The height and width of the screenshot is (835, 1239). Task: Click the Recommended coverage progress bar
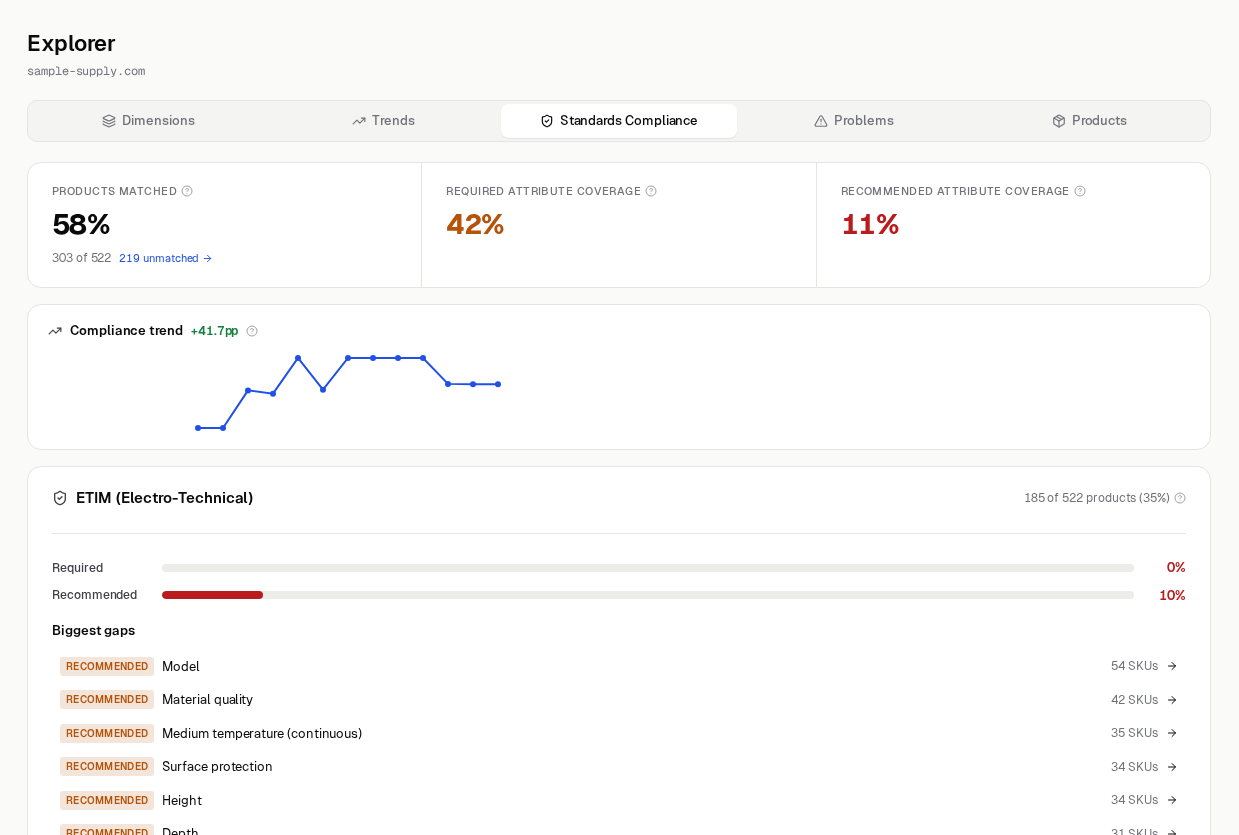click(648, 595)
